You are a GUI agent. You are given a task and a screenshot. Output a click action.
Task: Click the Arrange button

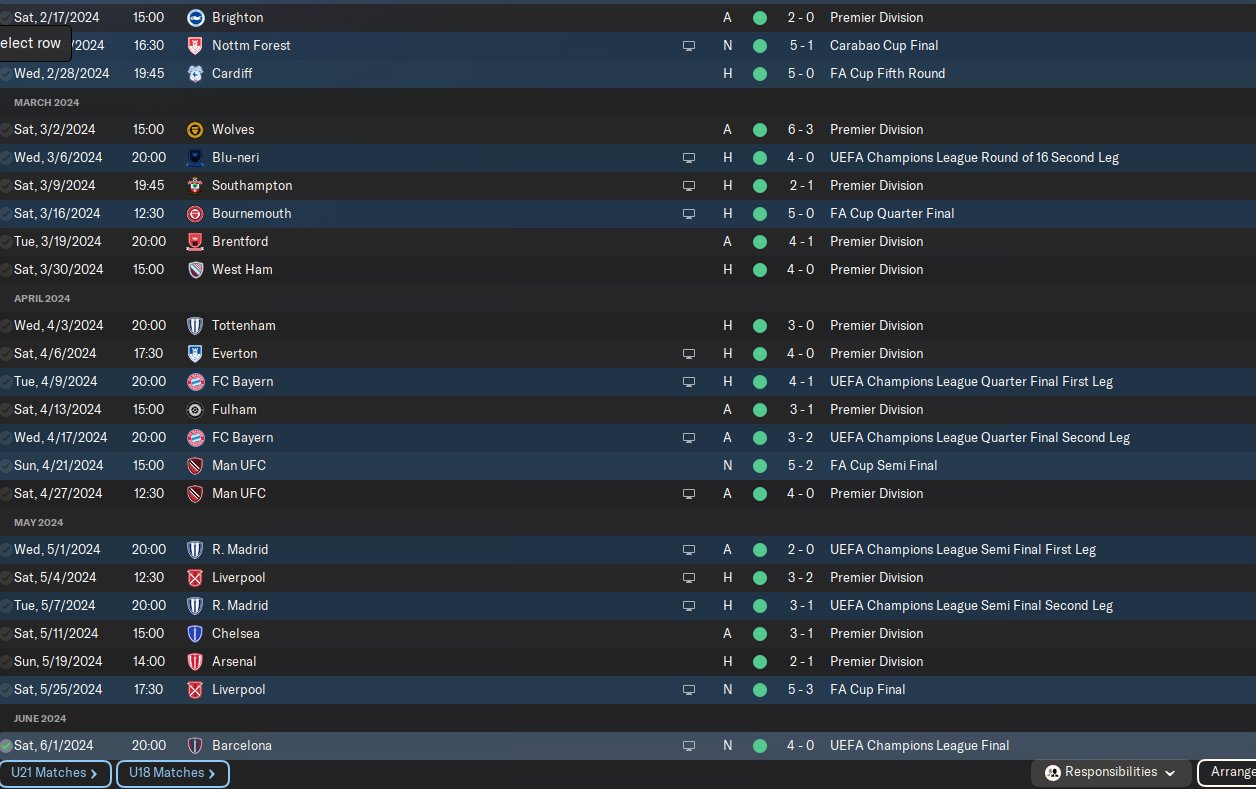[1227, 773]
